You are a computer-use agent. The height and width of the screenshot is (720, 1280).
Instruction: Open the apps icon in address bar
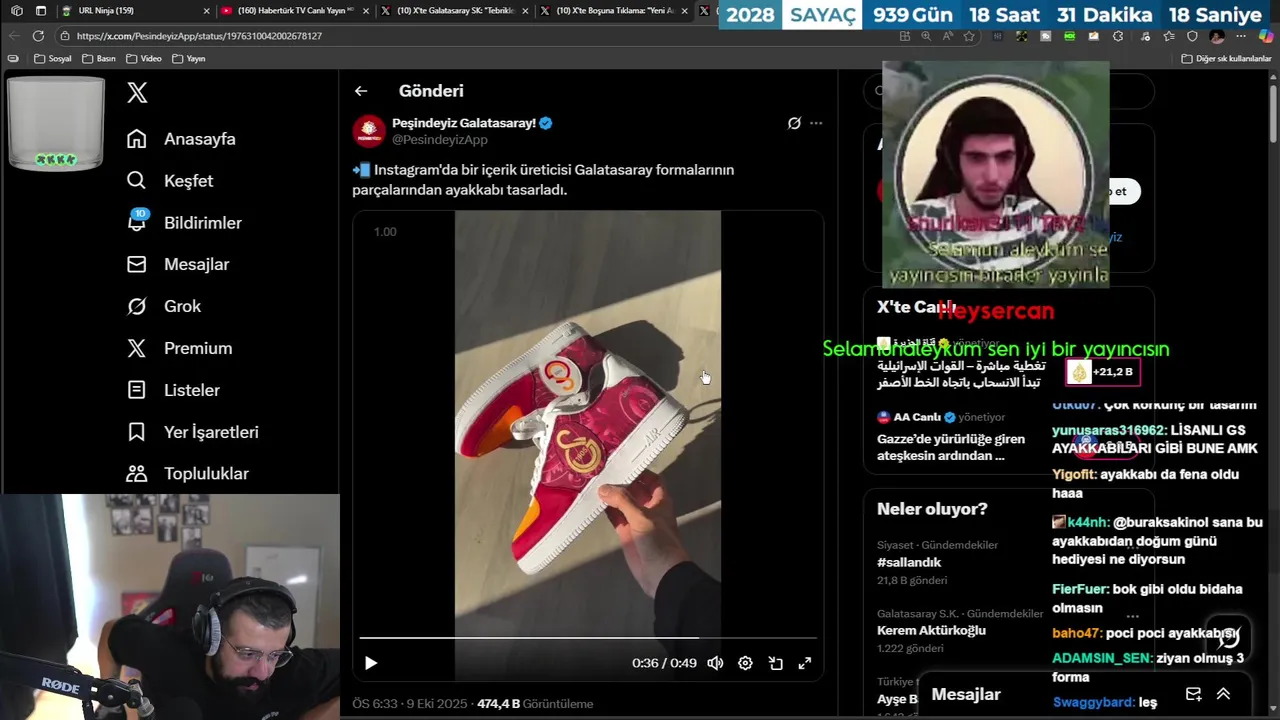[905, 36]
